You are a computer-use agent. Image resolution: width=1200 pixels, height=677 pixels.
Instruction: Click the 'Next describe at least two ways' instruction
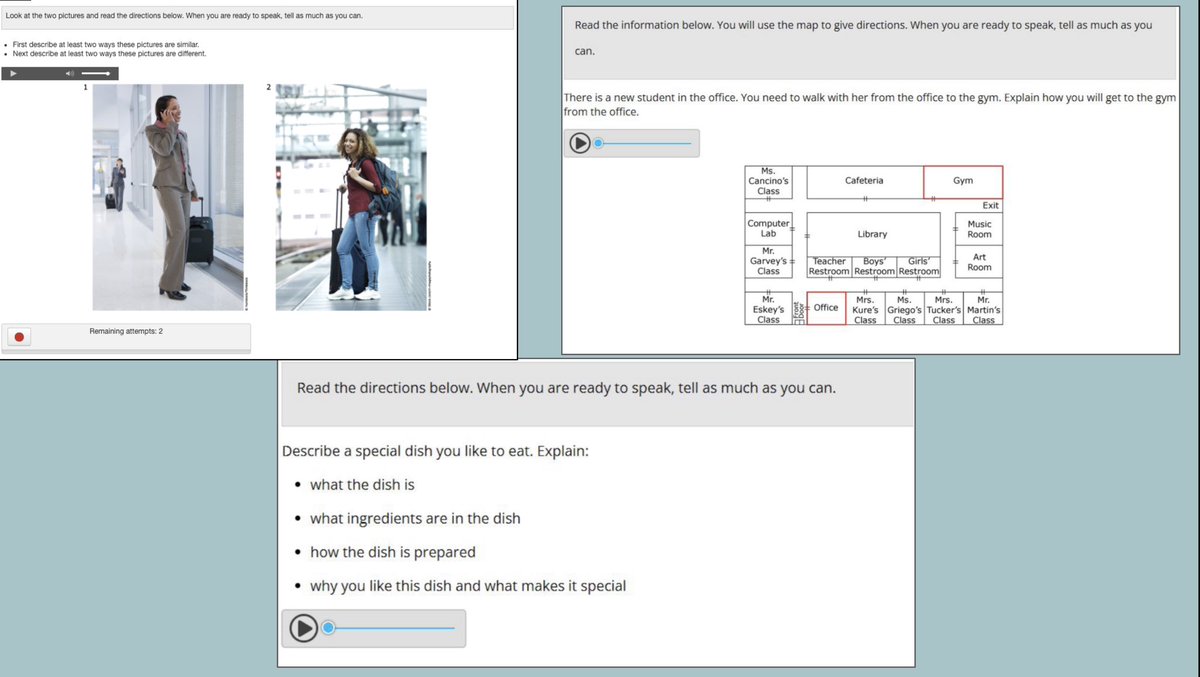tap(110, 53)
